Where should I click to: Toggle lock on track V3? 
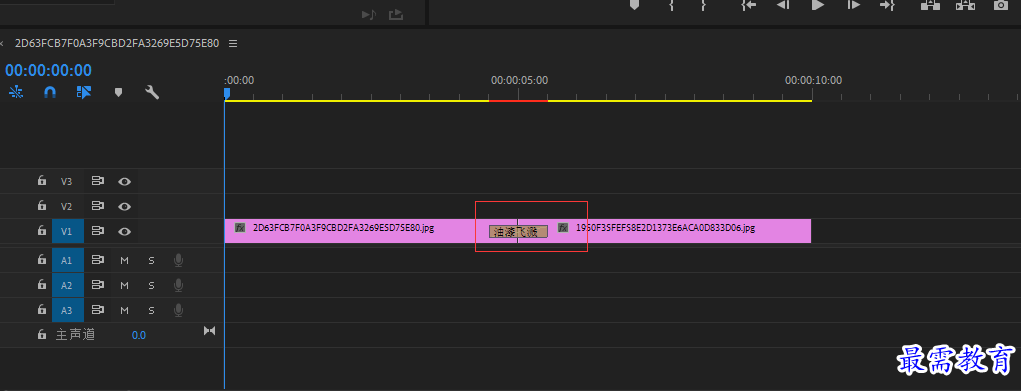pos(42,181)
